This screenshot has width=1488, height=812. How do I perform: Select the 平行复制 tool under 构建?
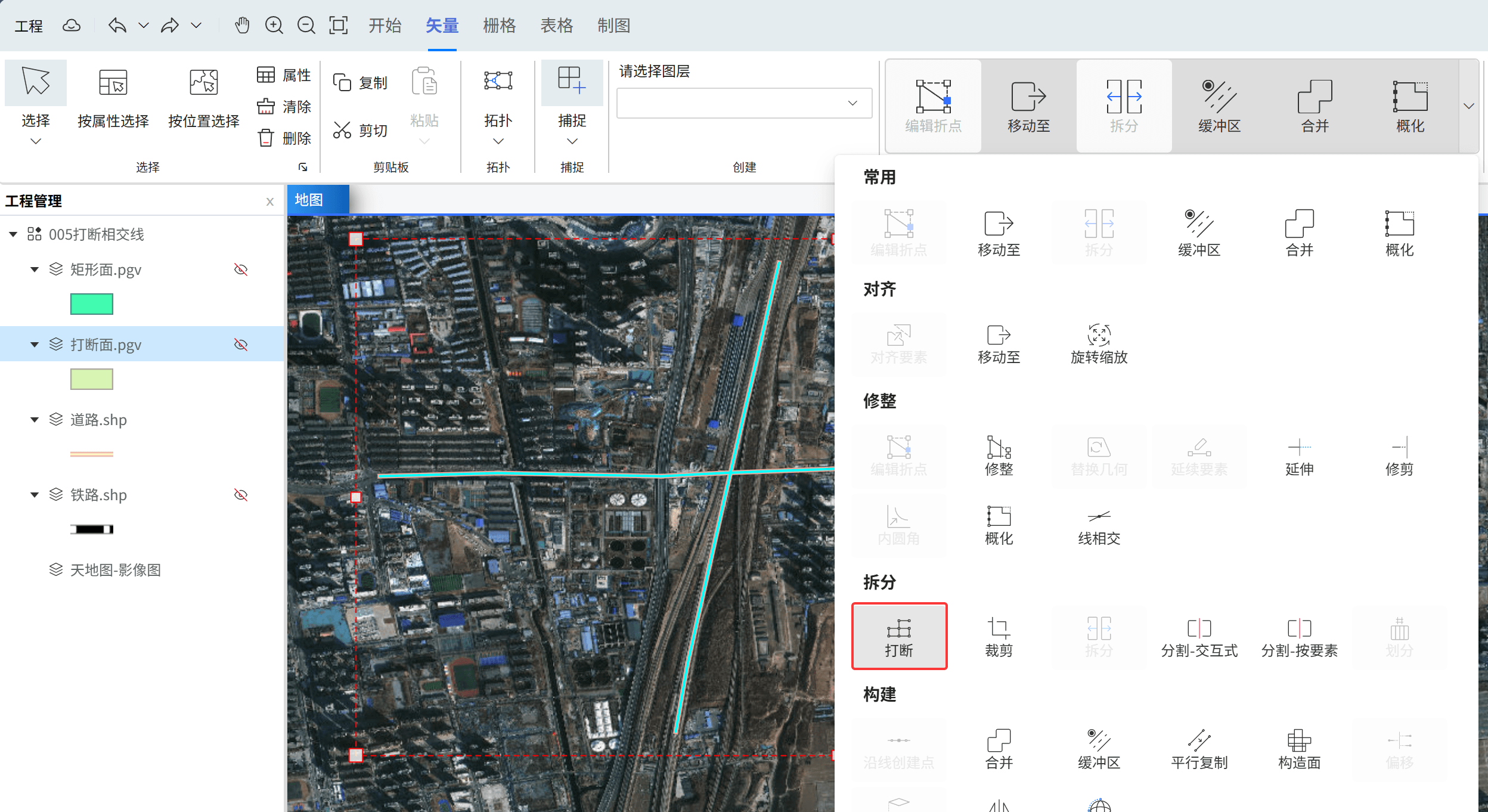[1199, 749]
